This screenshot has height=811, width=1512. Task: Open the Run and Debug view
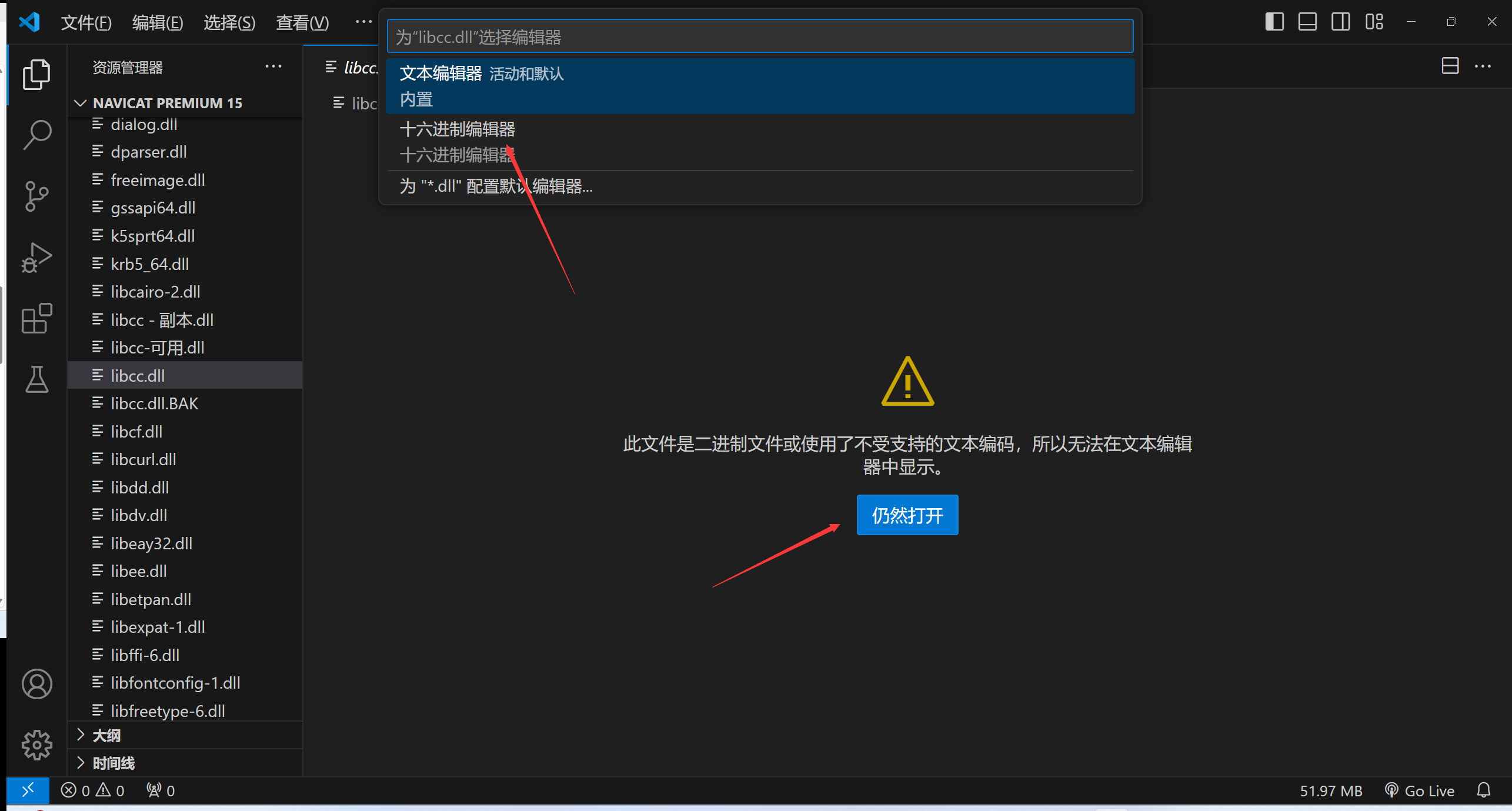click(x=37, y=257)
